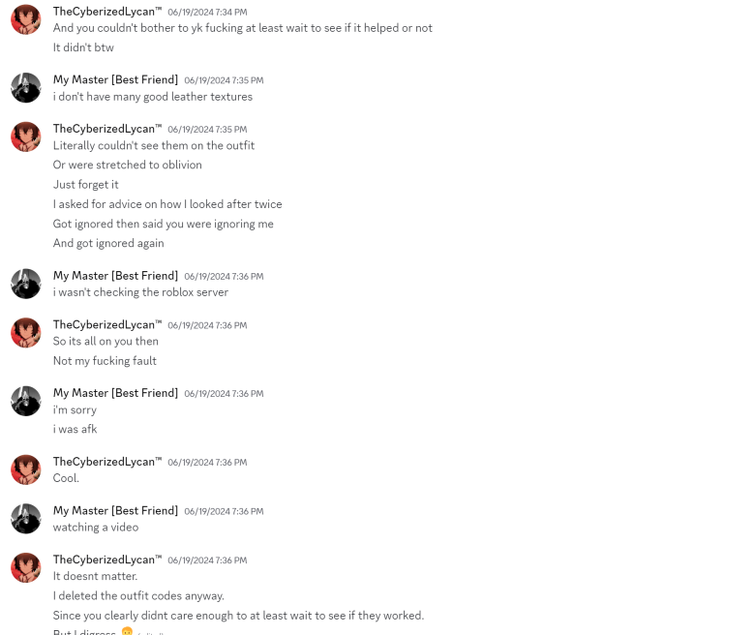Select the 'Just forget it' message line
The width and height of the screenshot is (755, 635).
coord(86,185)
